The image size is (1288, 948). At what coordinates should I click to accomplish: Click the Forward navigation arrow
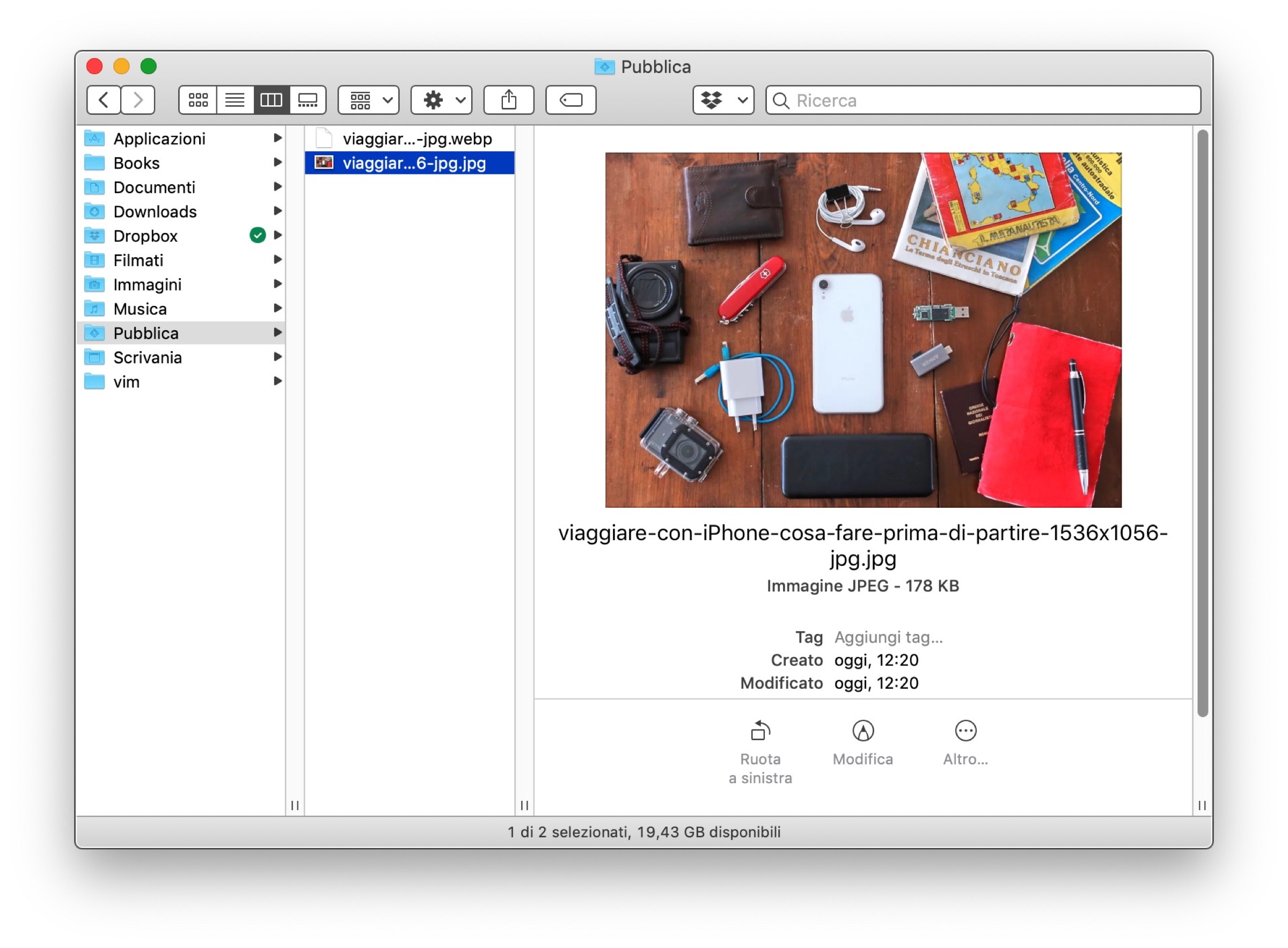click(138, 100)
